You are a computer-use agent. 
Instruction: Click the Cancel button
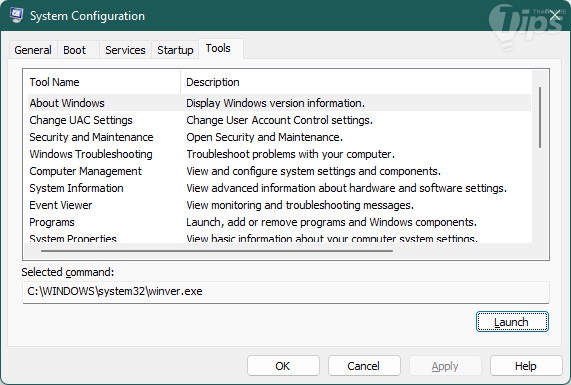point(364,366)
